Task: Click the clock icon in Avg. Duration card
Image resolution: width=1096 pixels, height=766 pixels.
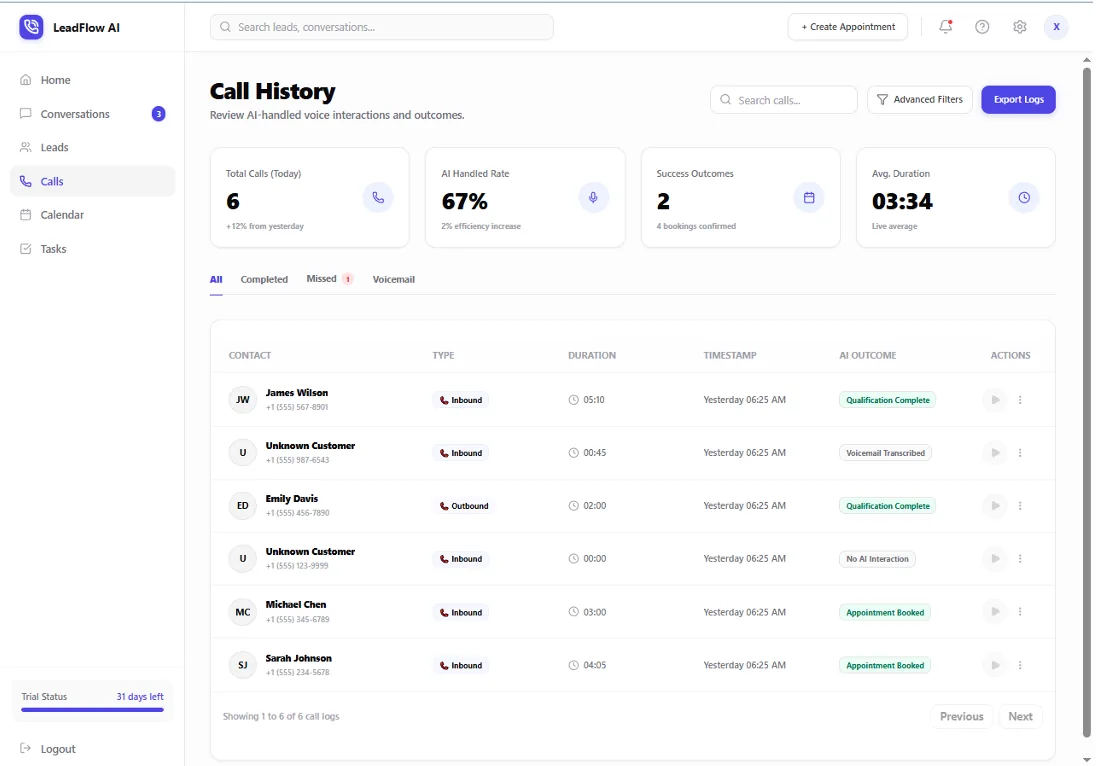Action: (1024, 198)
